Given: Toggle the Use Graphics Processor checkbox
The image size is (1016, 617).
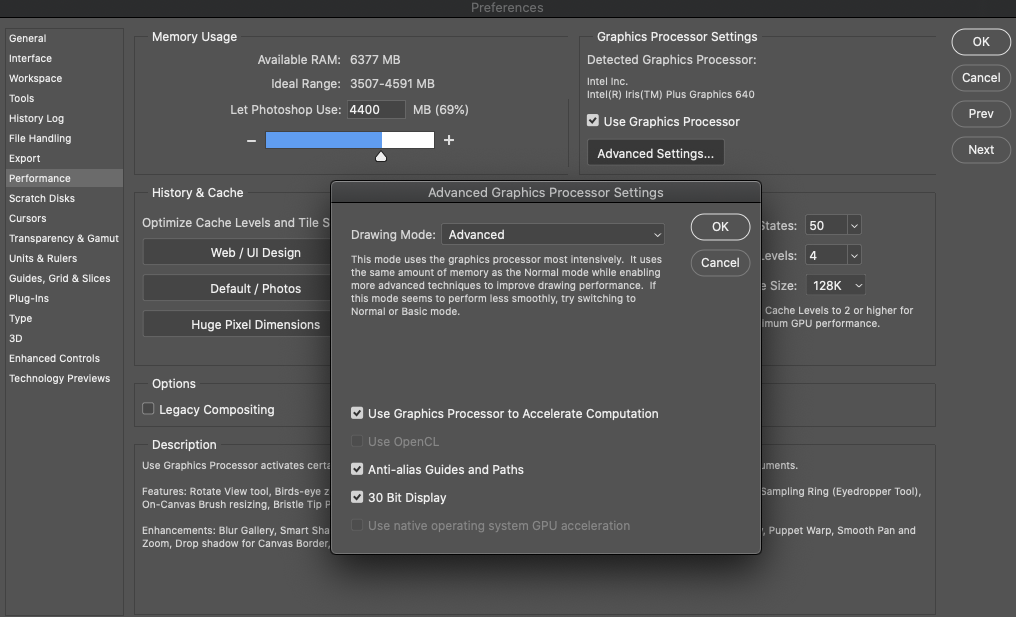Looking at the screenshot, I should [594, 121].
